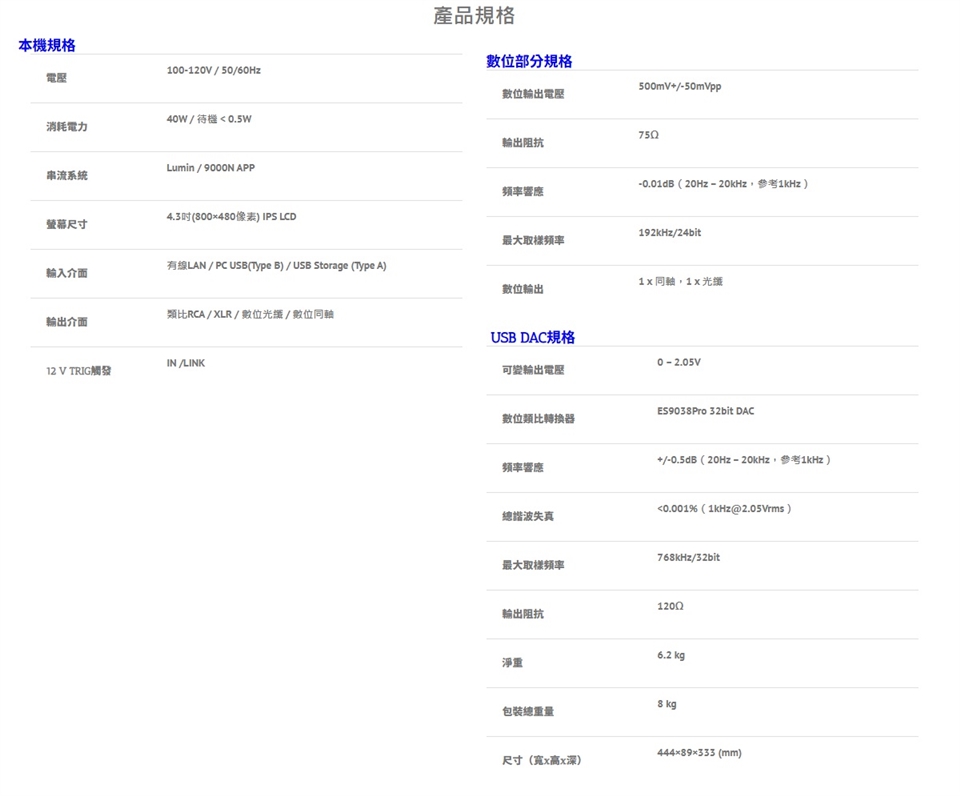Open the USB DAC規格 section heading
Viewport: 960px width, 796px height.
(x=532, y=338)
